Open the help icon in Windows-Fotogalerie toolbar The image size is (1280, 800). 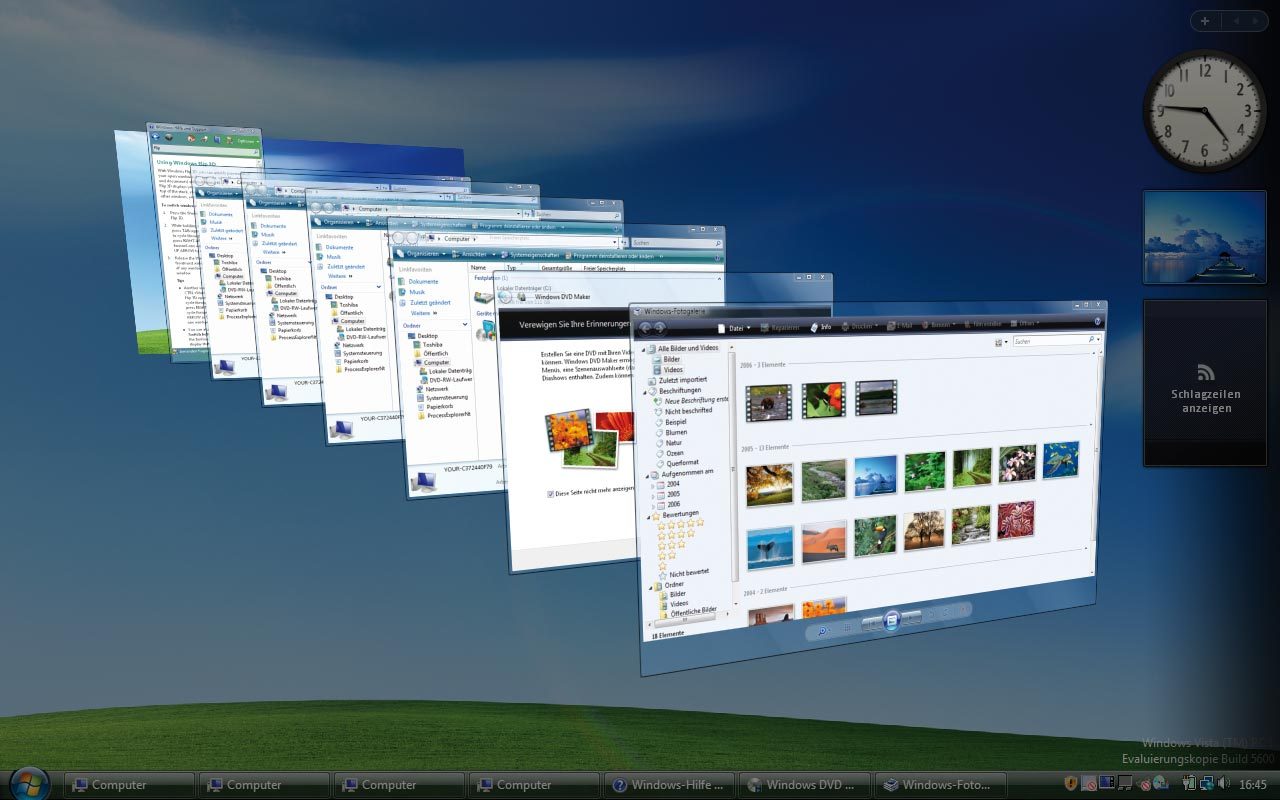tap(1099, 322)
